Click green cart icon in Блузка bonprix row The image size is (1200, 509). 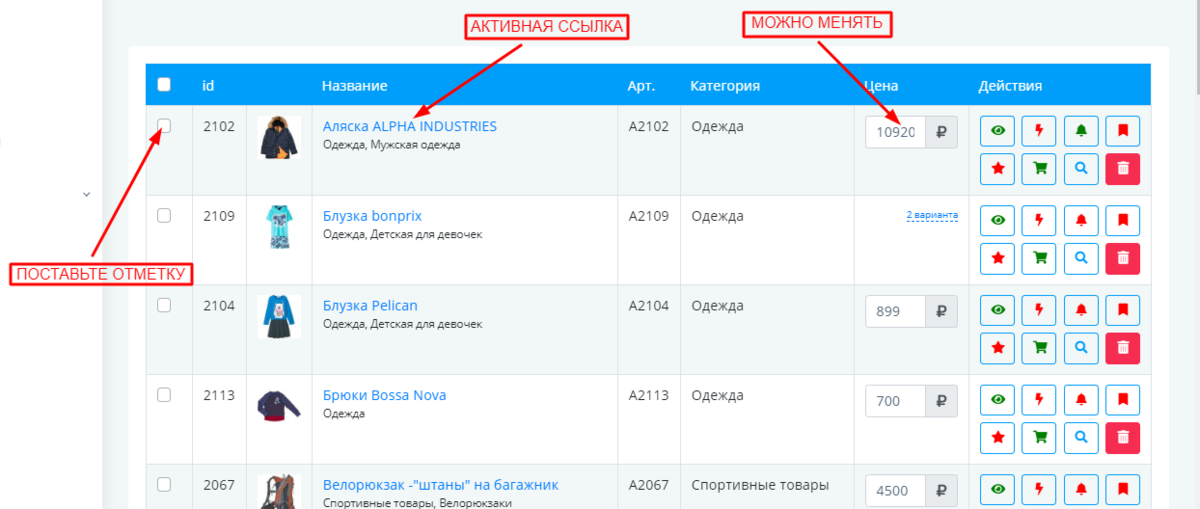point(1039,258)
